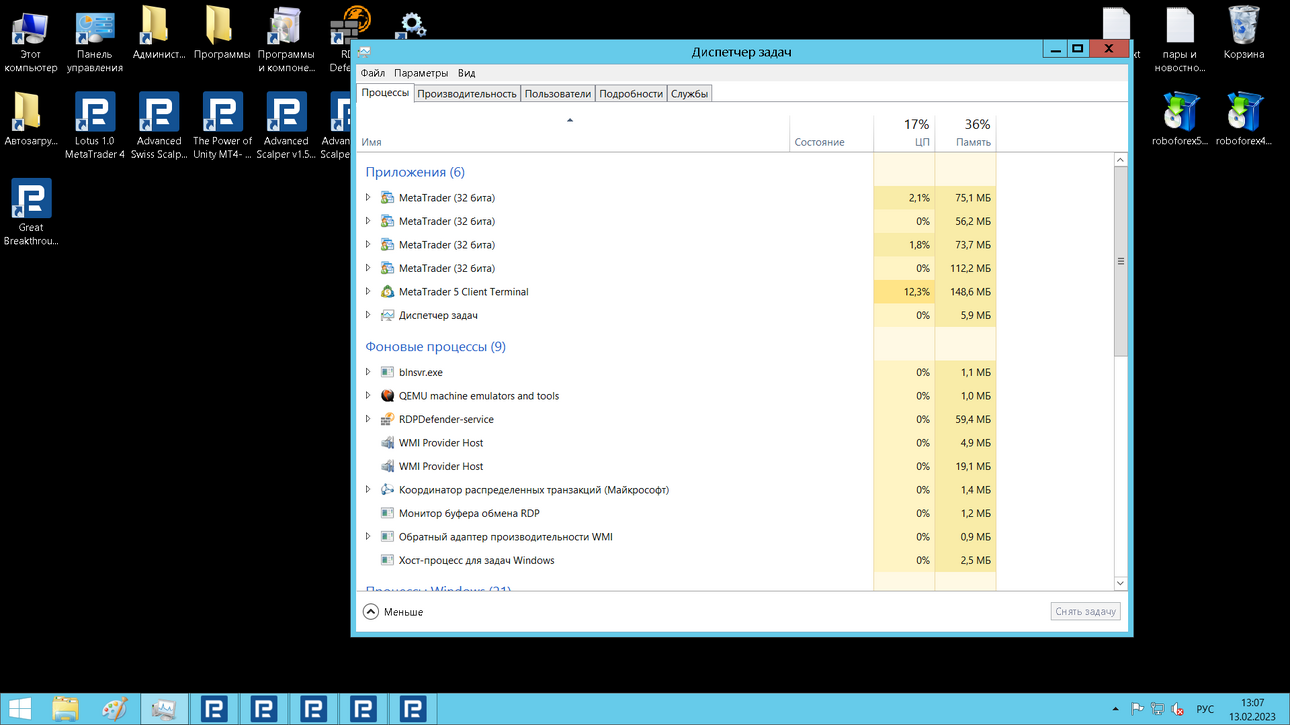Select the Админист... folder on the desktop

click(159, 33)
